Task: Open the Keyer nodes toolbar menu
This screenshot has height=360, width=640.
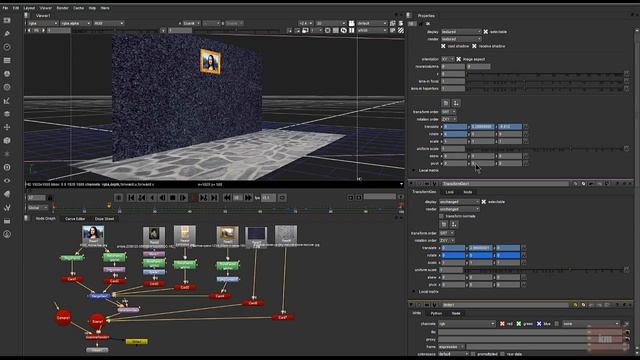Action: pyautogui.click(x=7, y=100)
